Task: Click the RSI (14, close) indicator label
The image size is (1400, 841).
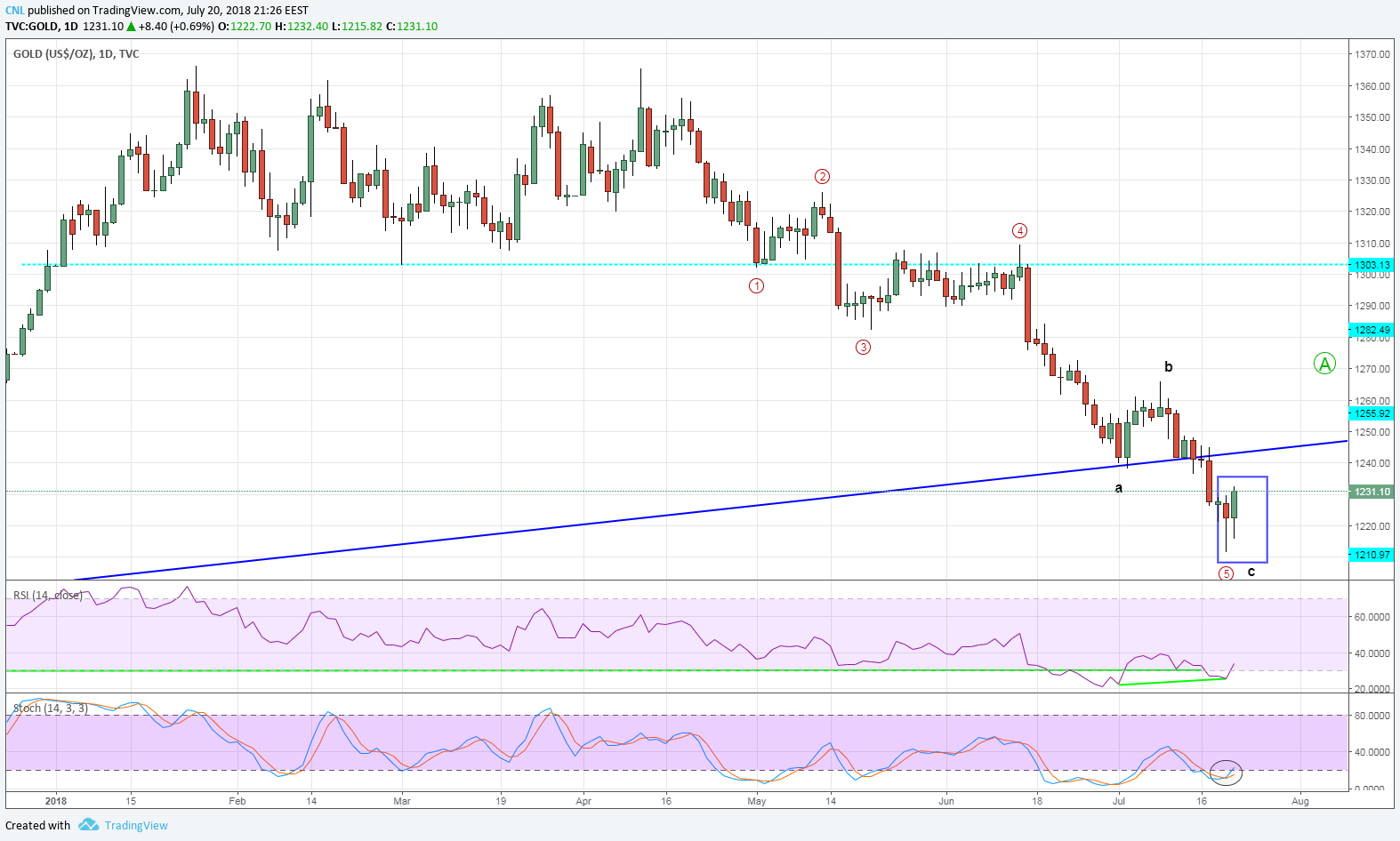Action: [x=47, y=595]
